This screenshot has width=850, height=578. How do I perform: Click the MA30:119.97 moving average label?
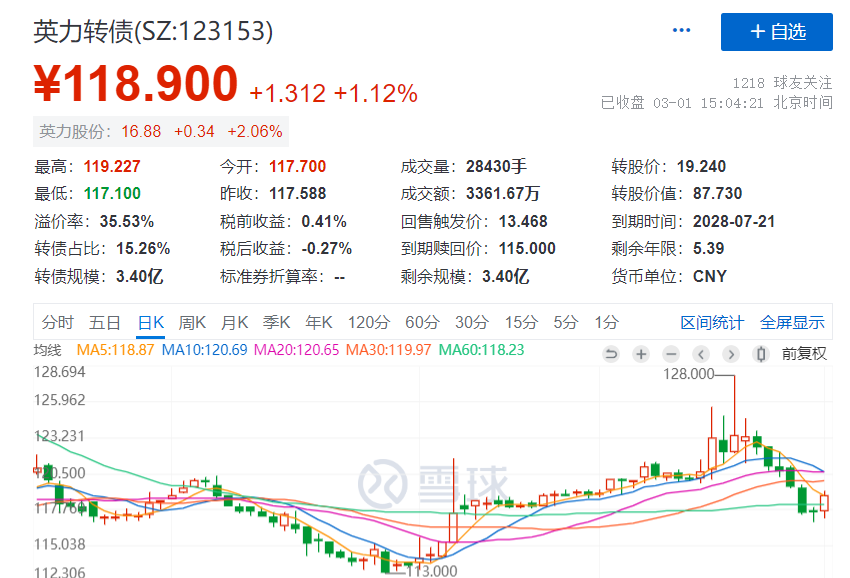click(x=389, y=350)
